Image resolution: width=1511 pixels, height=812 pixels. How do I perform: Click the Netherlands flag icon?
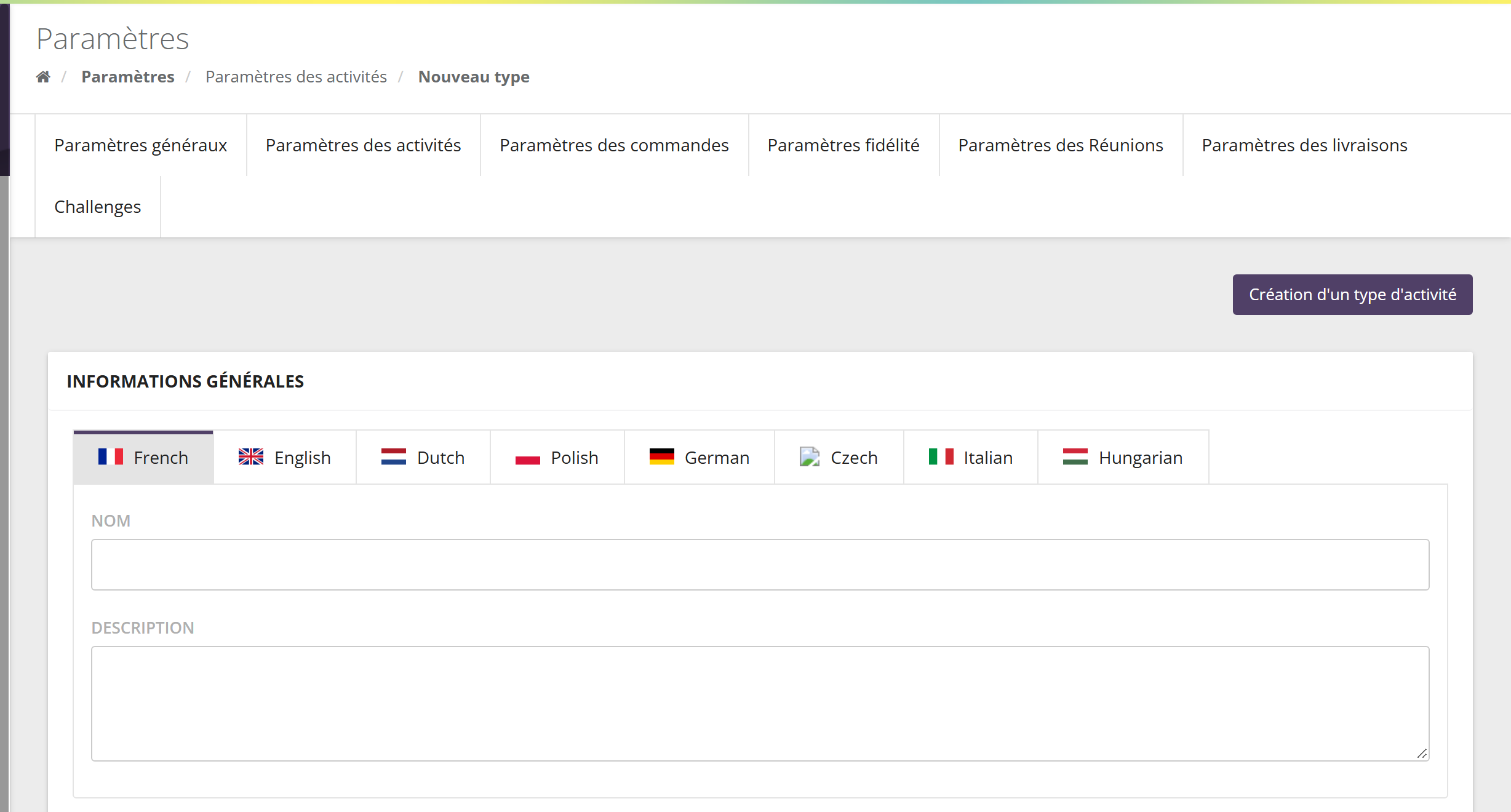[x=394, y=456]
